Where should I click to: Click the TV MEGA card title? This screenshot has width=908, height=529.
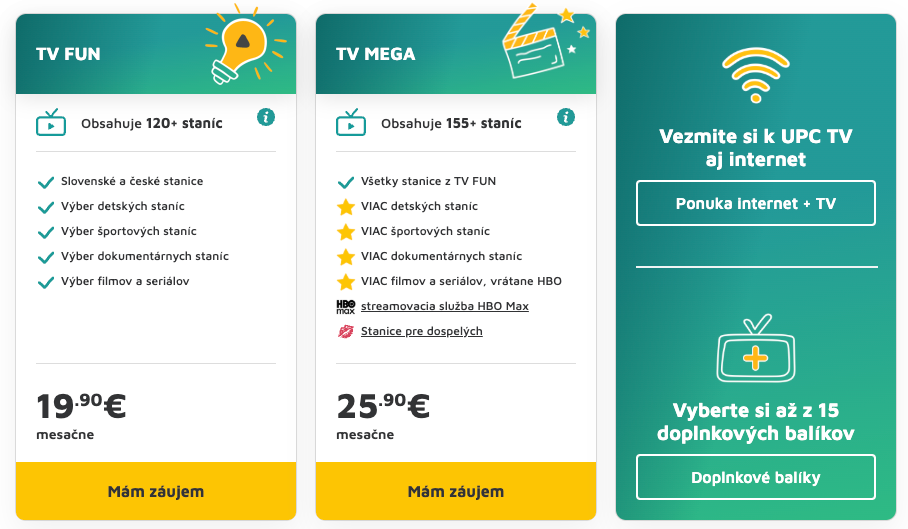(376, 54)
